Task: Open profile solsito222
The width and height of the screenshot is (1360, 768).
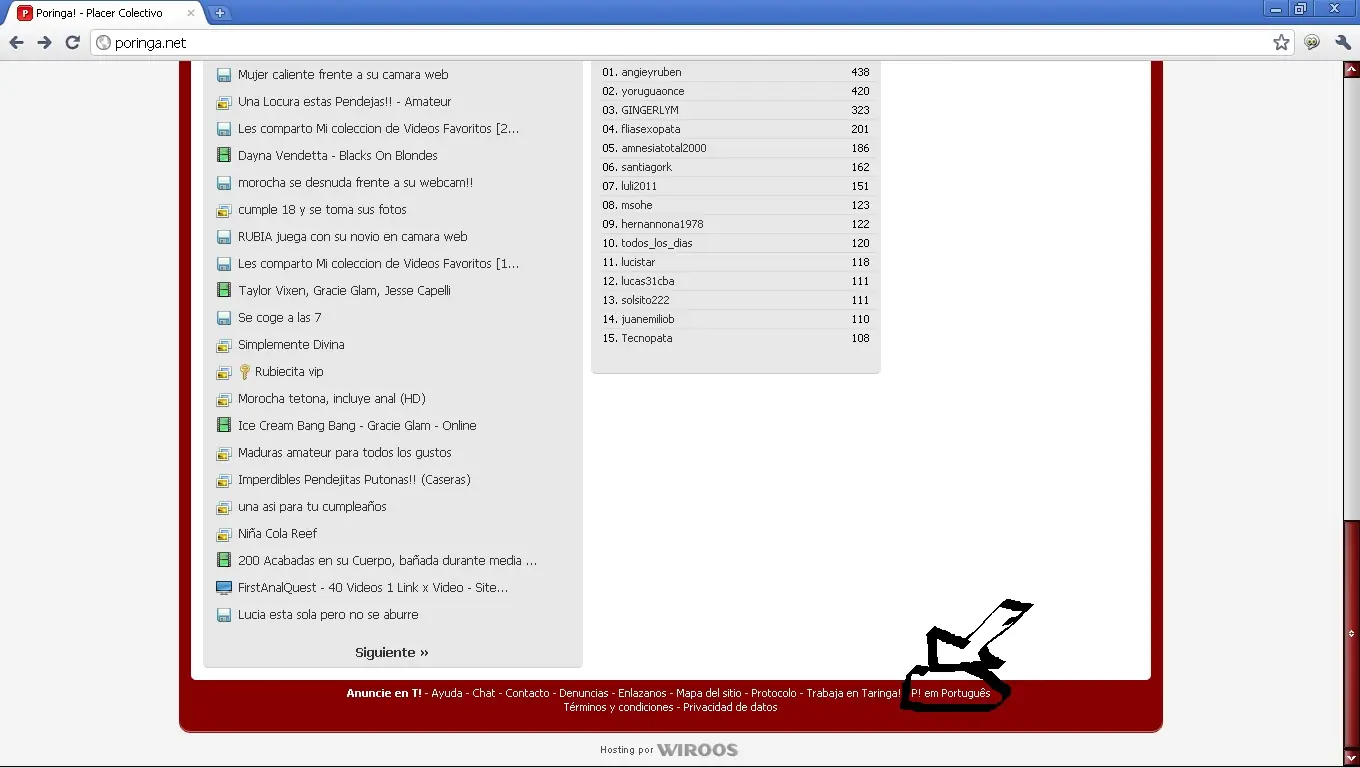Action: [645, 300]
